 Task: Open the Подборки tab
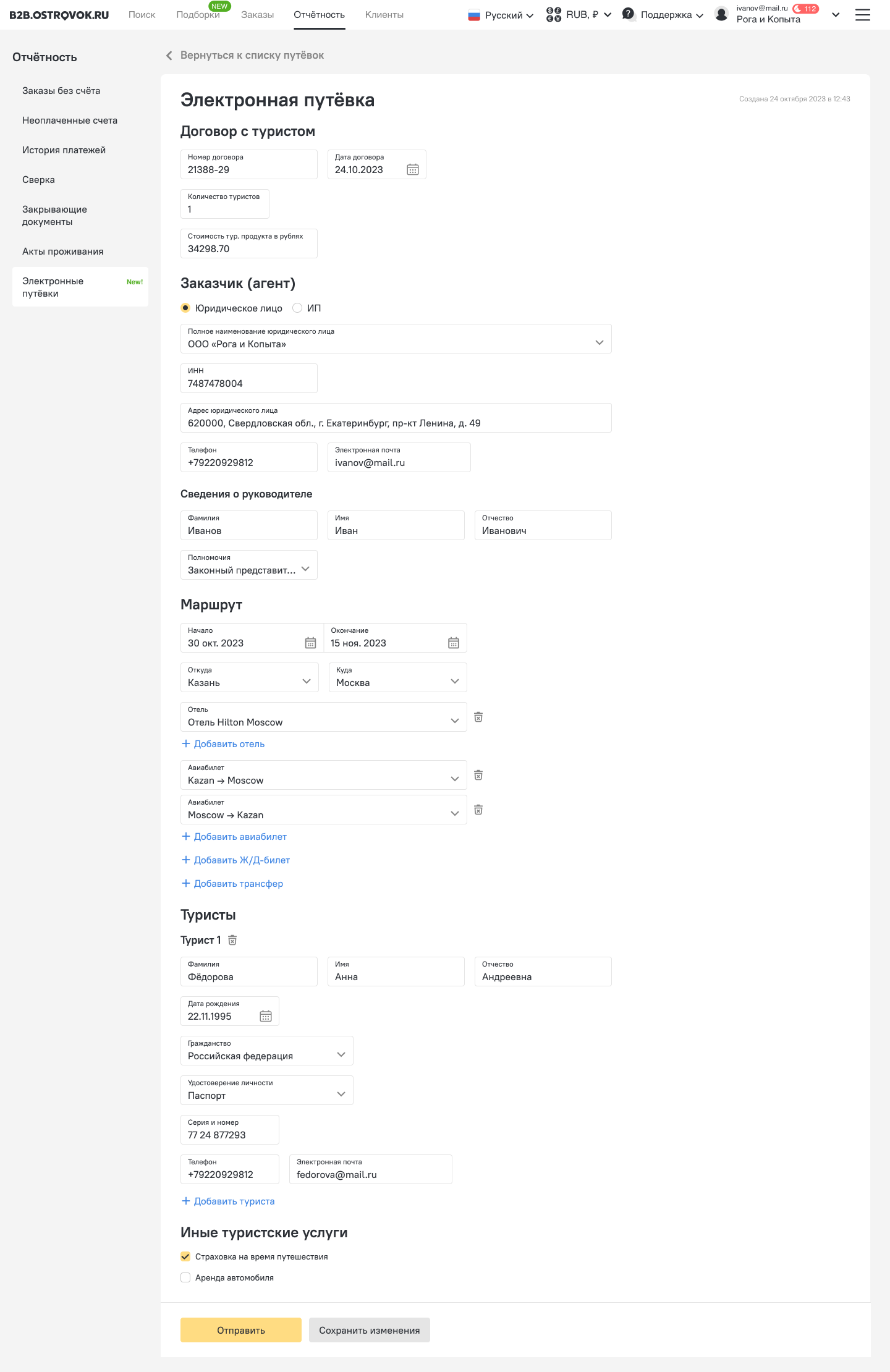tap(198, 14)
